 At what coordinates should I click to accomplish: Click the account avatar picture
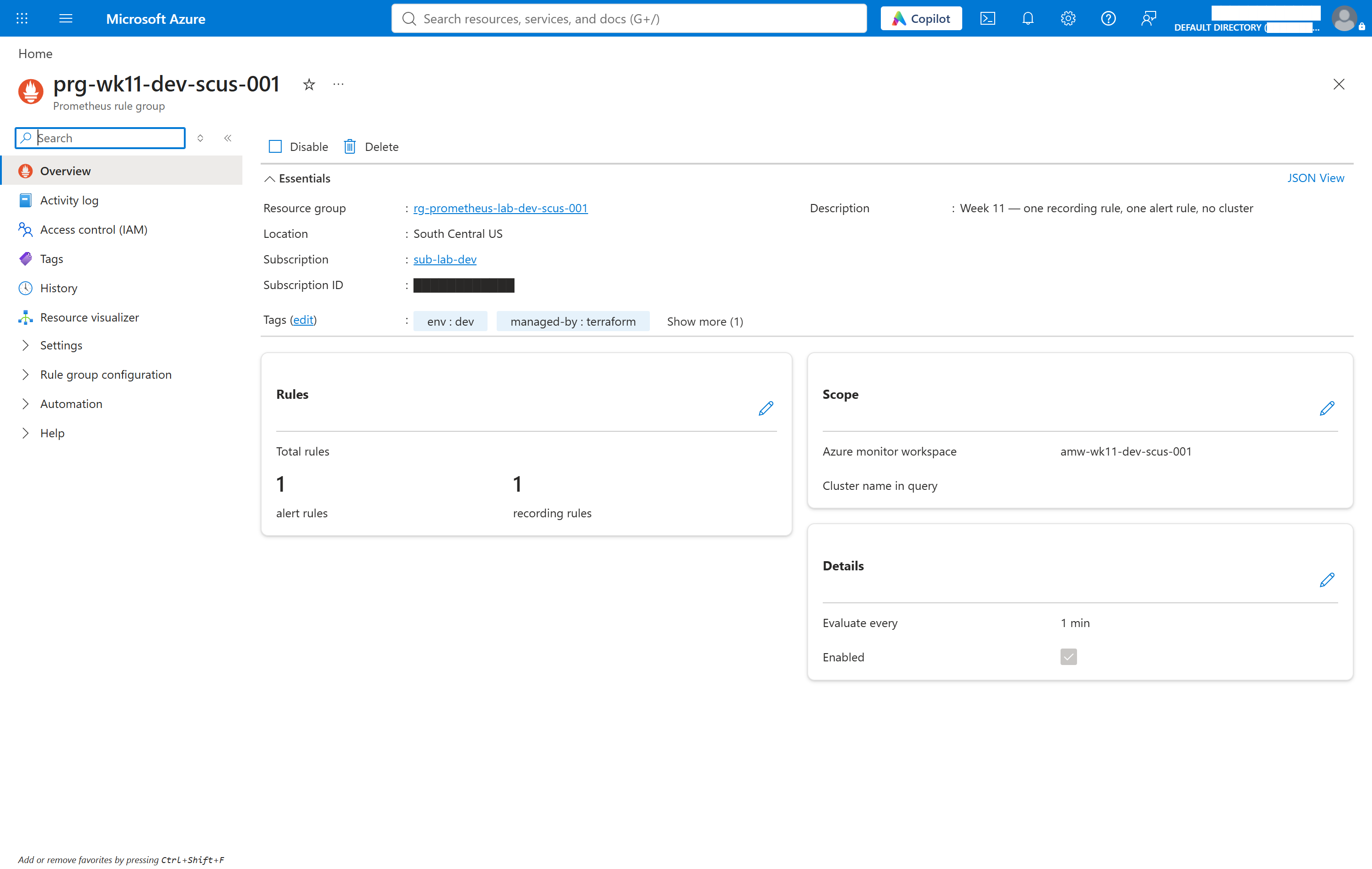point(1344,19)
